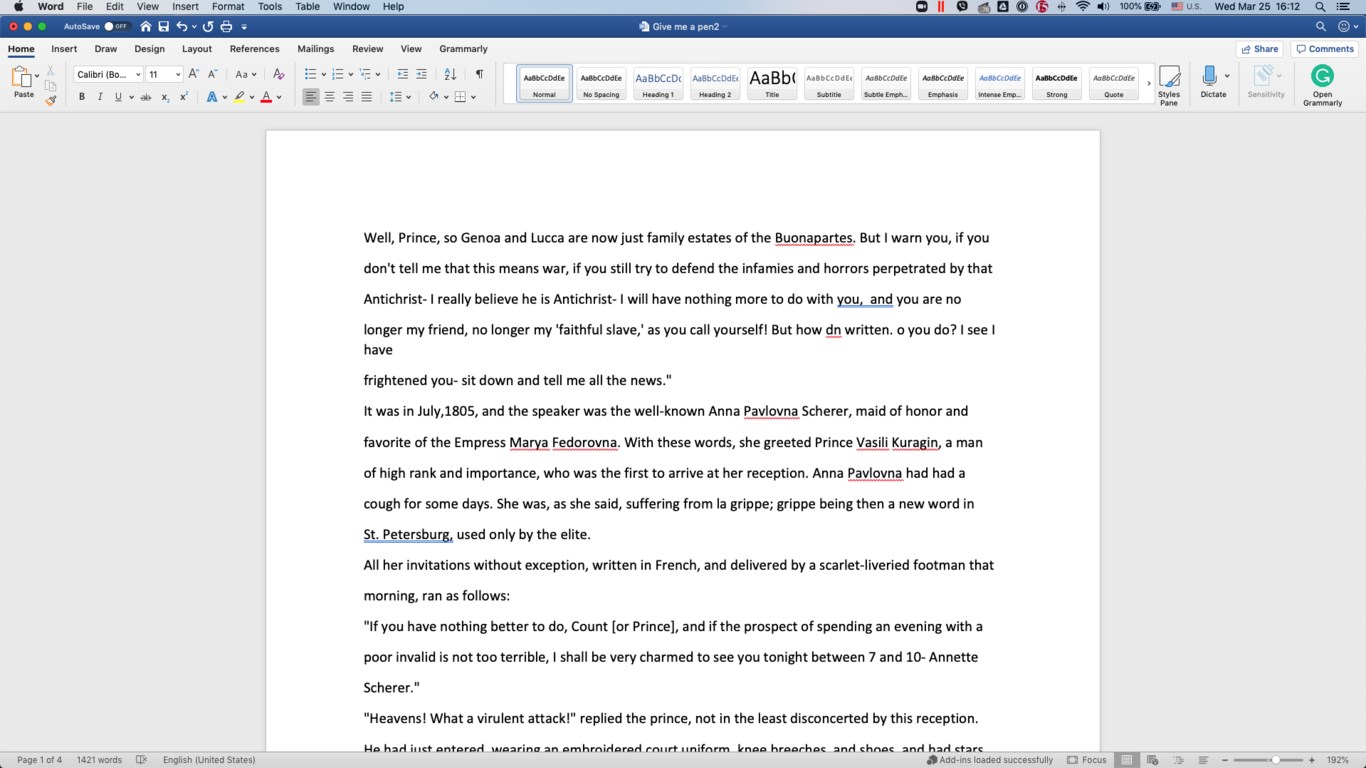The width and height of the screenshot is (1366, 768).
Task: Toggle subscript formatting
Action: click(165, 97)
